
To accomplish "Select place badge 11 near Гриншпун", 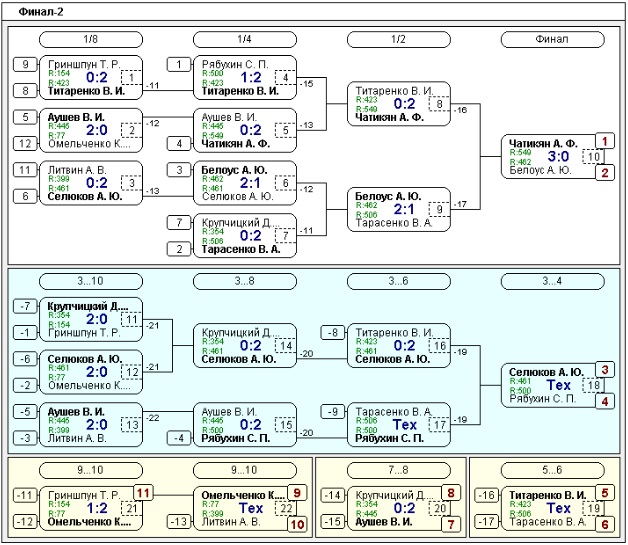I will pos(143,493).
